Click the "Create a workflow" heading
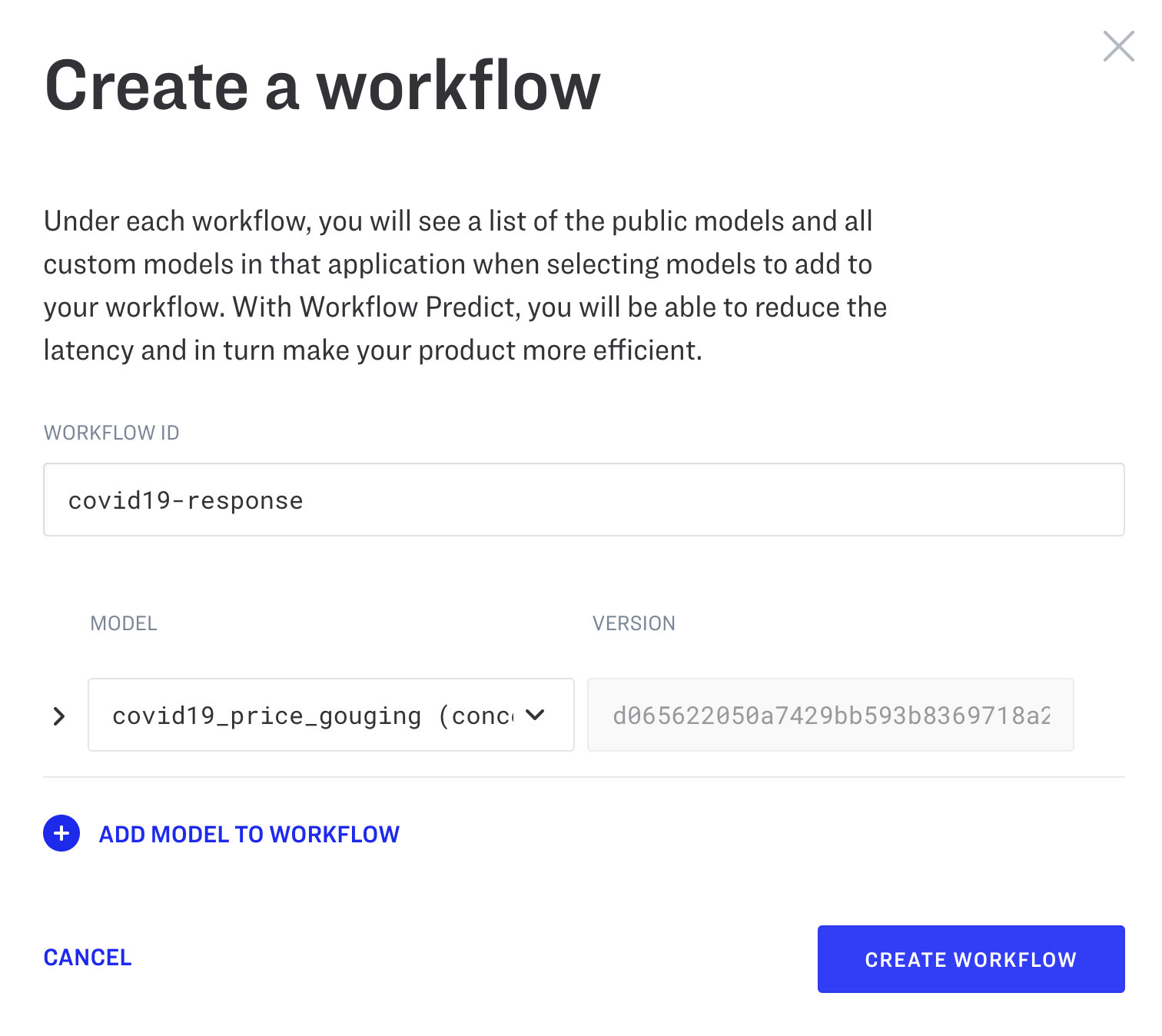Viewport: 1162px width, 1036px height. [322, 86]
